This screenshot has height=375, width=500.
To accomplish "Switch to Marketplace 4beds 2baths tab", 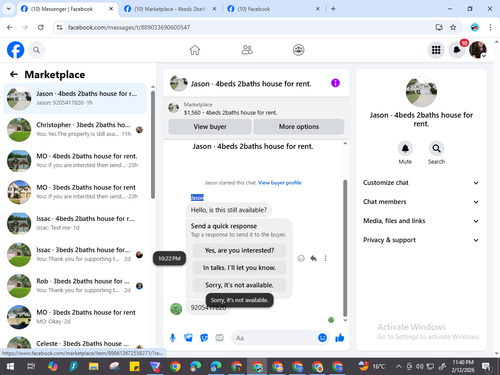I will [x=170, y=9].
